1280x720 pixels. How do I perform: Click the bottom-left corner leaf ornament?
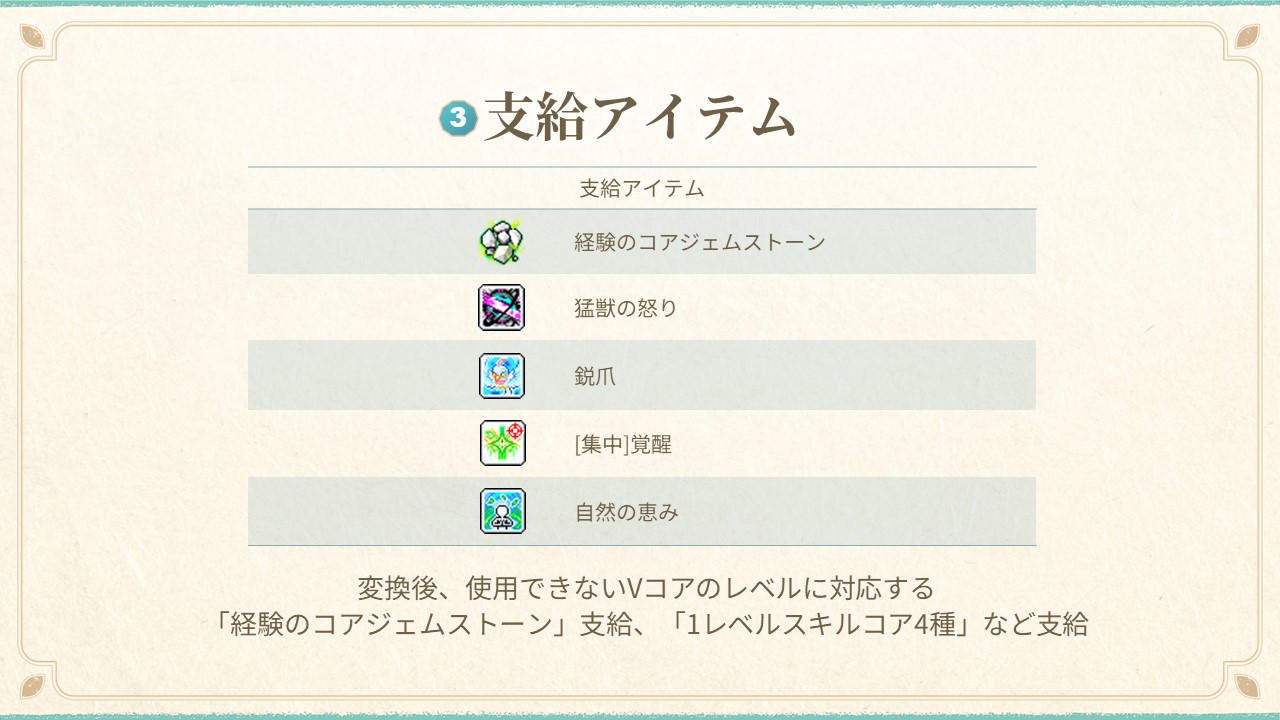(32, 685)
